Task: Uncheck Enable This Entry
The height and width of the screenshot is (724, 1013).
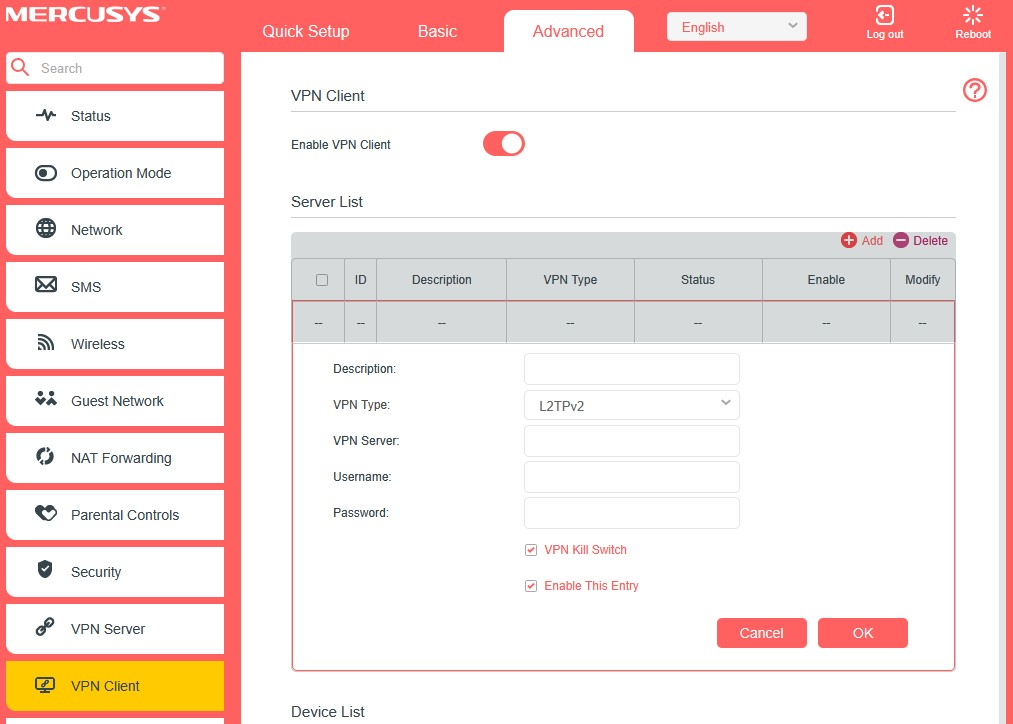Action: pyautogui.click(x=530, y=585)
